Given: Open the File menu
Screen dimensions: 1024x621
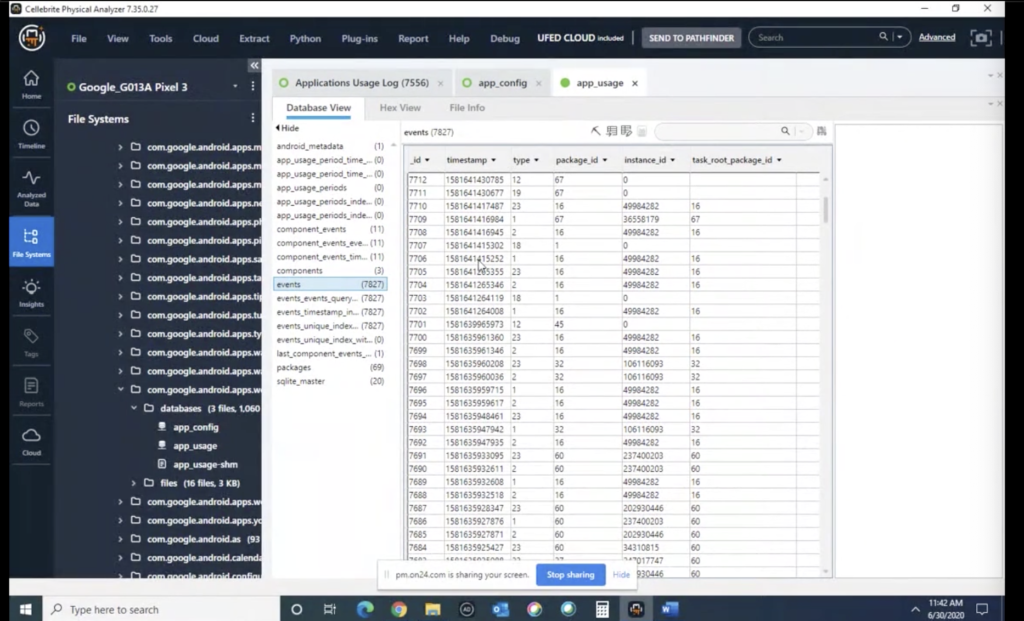Looking at the screenshot, I should (x=78, y=39).
